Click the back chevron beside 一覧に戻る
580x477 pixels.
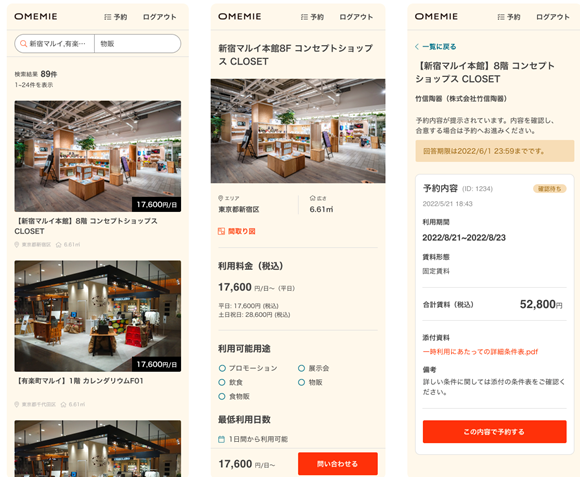417,47
